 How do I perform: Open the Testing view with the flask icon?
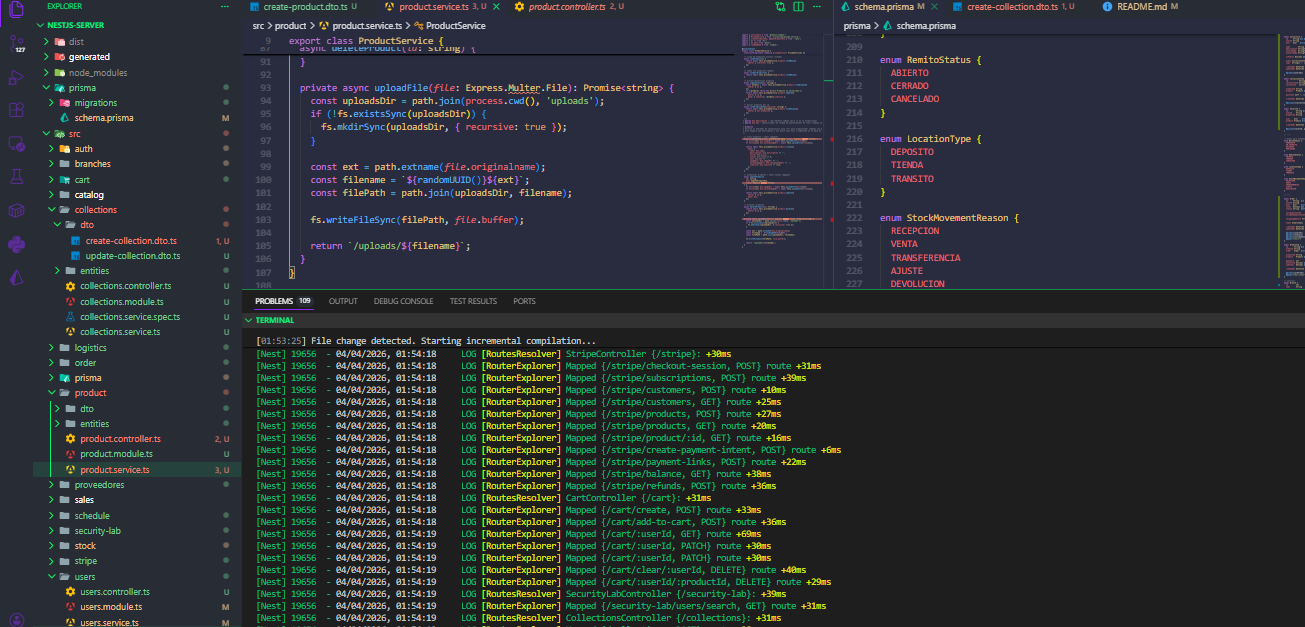tap(14, 178)
